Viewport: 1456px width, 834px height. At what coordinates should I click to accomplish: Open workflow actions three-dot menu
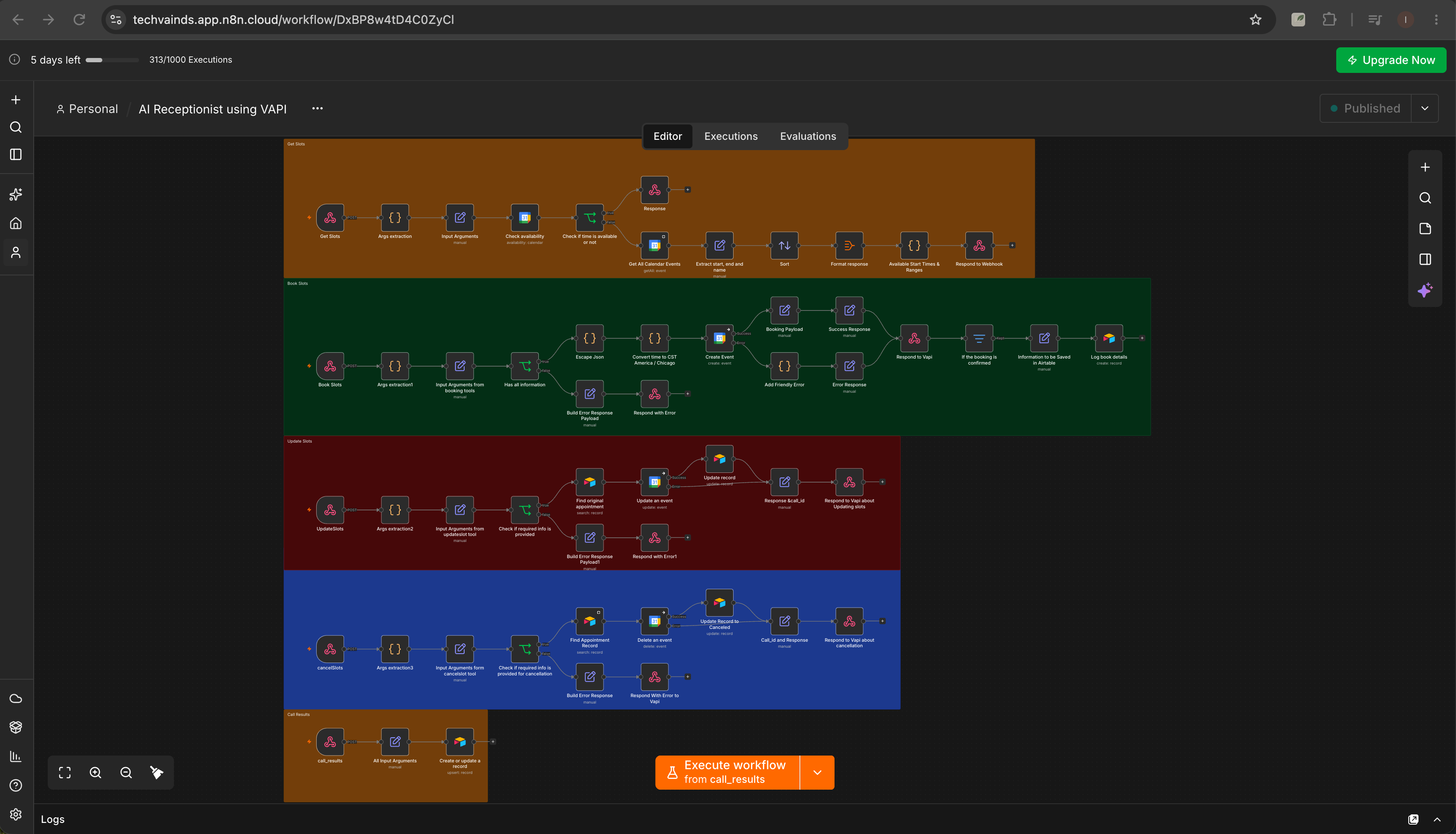(317, 108)
